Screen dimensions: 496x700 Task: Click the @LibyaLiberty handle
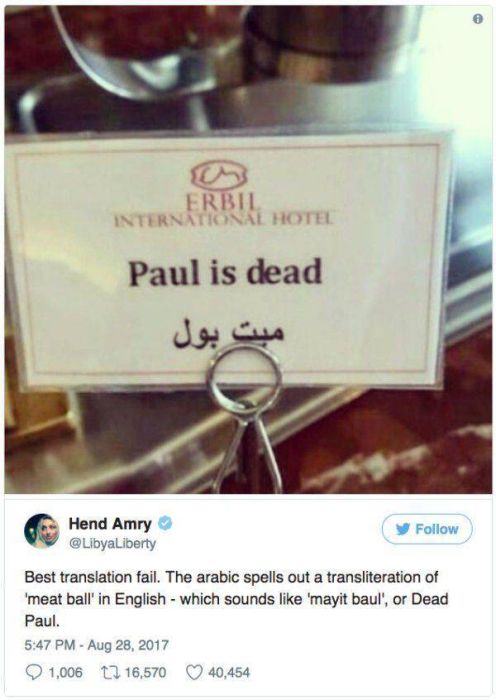click(x=112, y=544)
